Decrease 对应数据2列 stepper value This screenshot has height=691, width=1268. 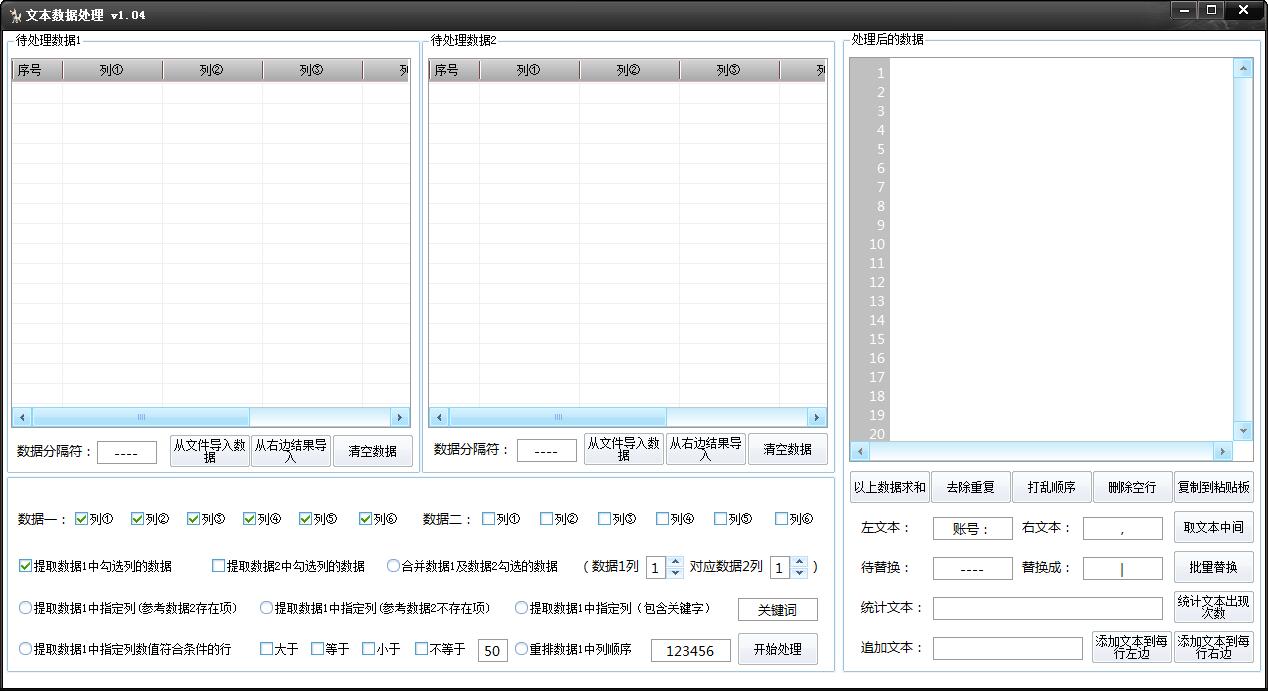pos(799,573)
